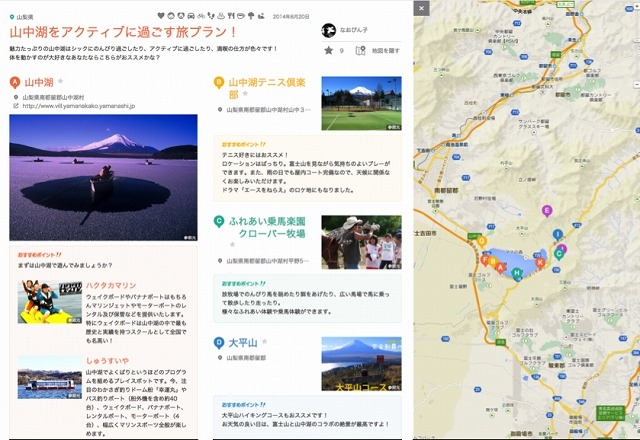Click the fork and knife dining icon

[231, 16]
